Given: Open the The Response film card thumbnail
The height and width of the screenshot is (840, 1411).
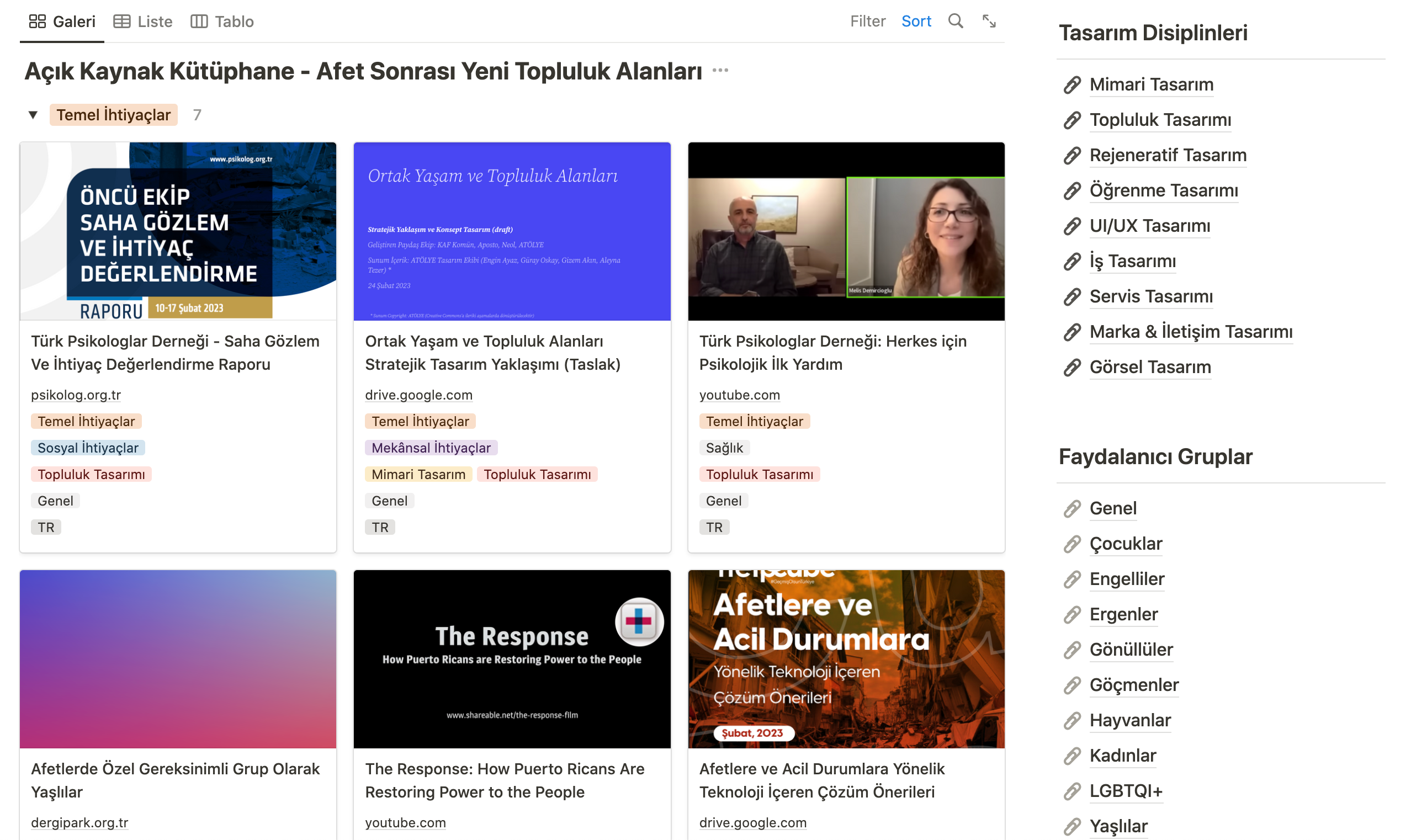Looking at the screenshot, I should click(x=512, y=658).
